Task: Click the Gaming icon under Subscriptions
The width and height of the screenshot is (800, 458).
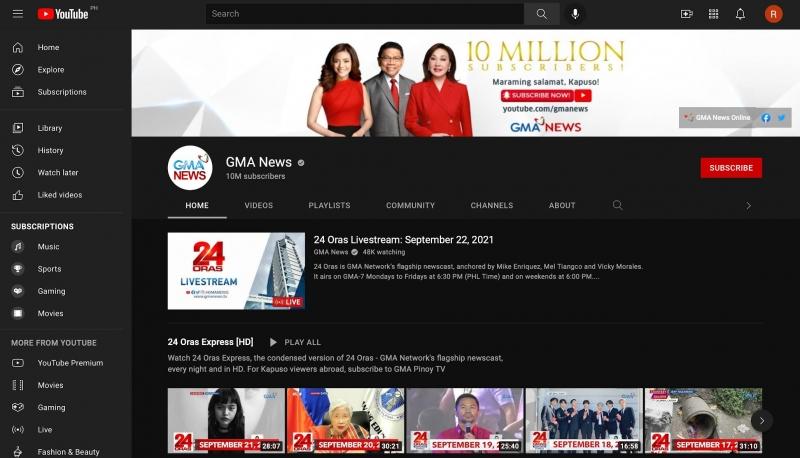Action: click(x=18, y=291)
